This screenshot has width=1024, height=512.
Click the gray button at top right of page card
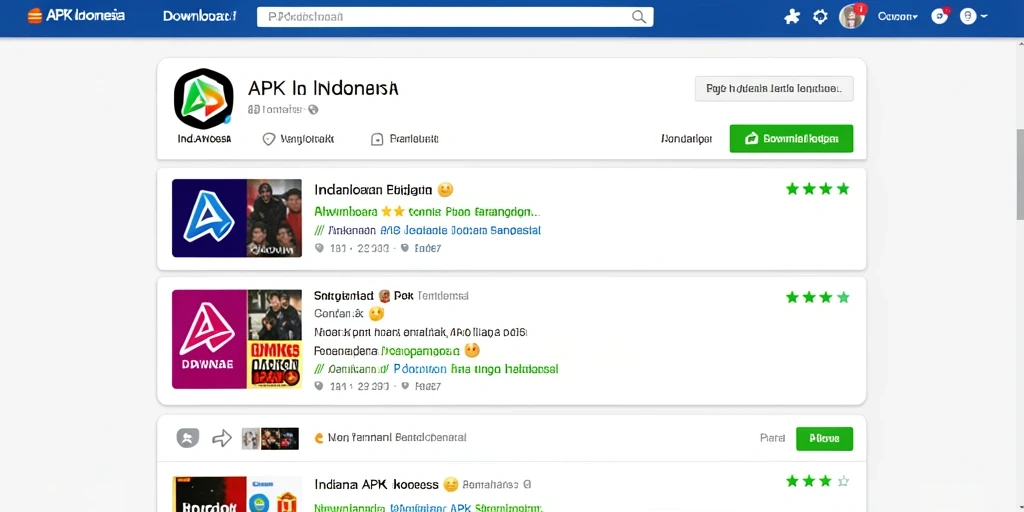[774, 88]
